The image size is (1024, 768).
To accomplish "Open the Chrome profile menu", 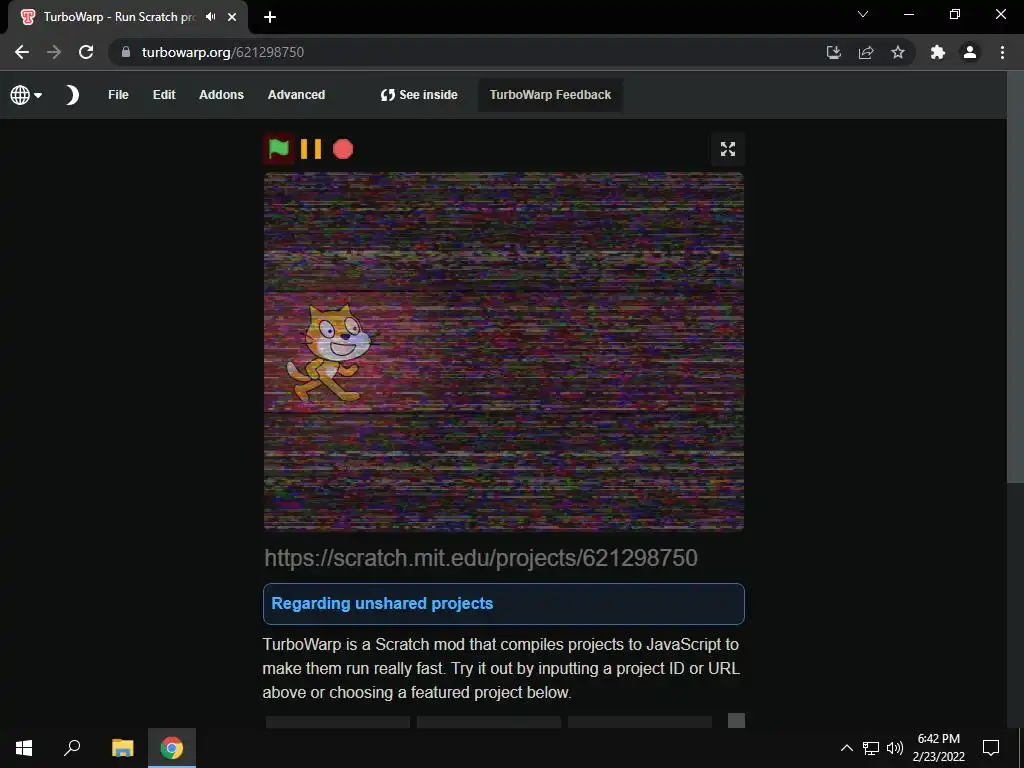I will (x=970, y=52).
